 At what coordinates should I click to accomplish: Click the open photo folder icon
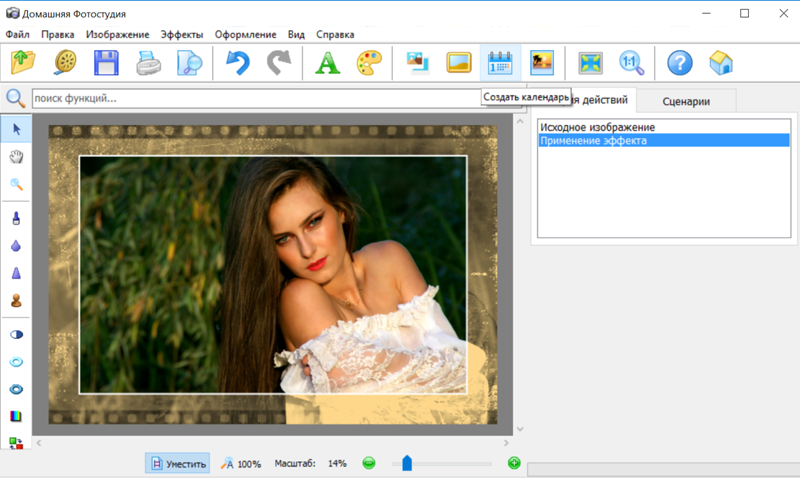24,63
